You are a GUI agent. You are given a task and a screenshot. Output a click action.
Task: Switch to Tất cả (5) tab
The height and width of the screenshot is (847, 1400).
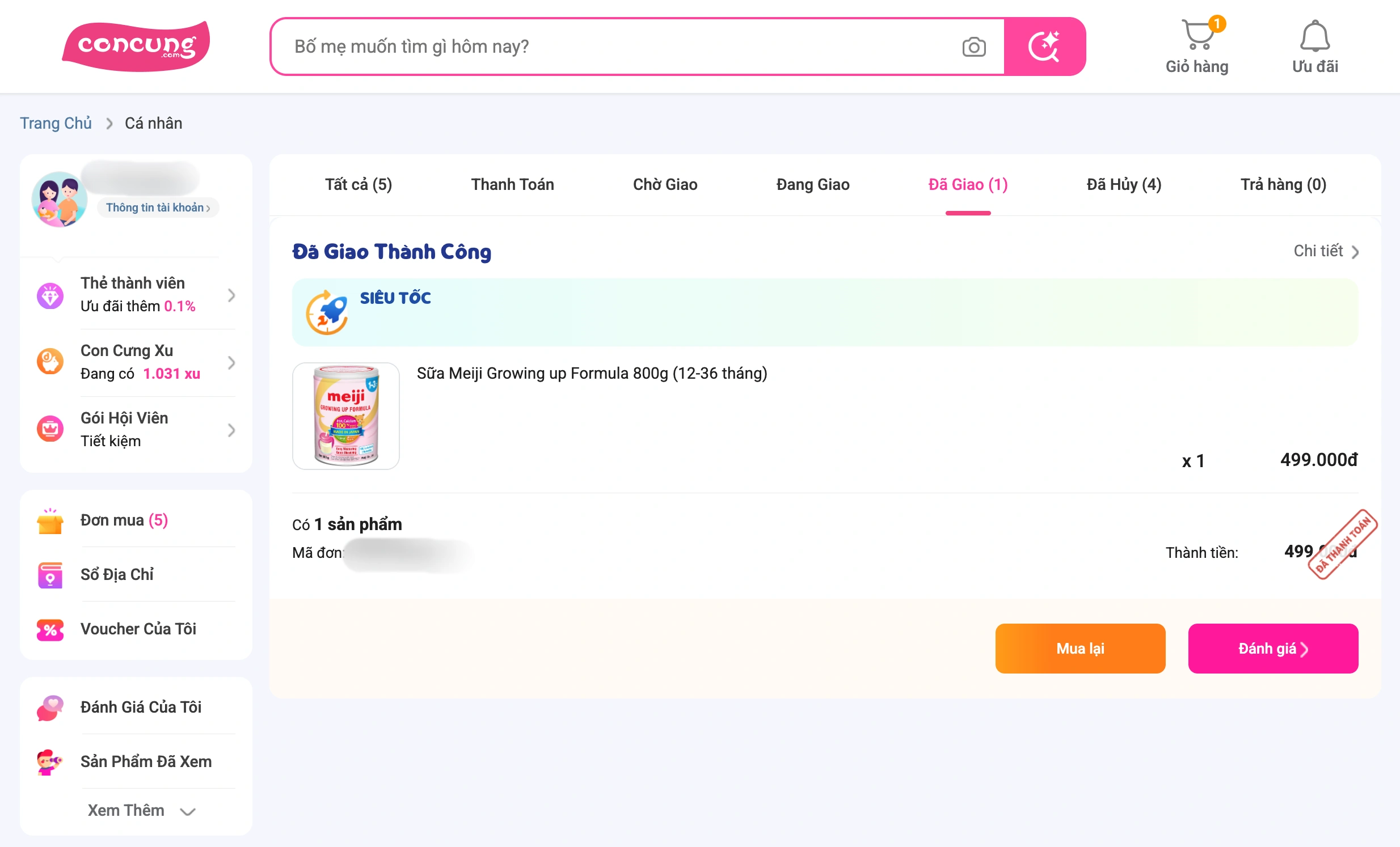pyautogui.click(x=359, y=184)
